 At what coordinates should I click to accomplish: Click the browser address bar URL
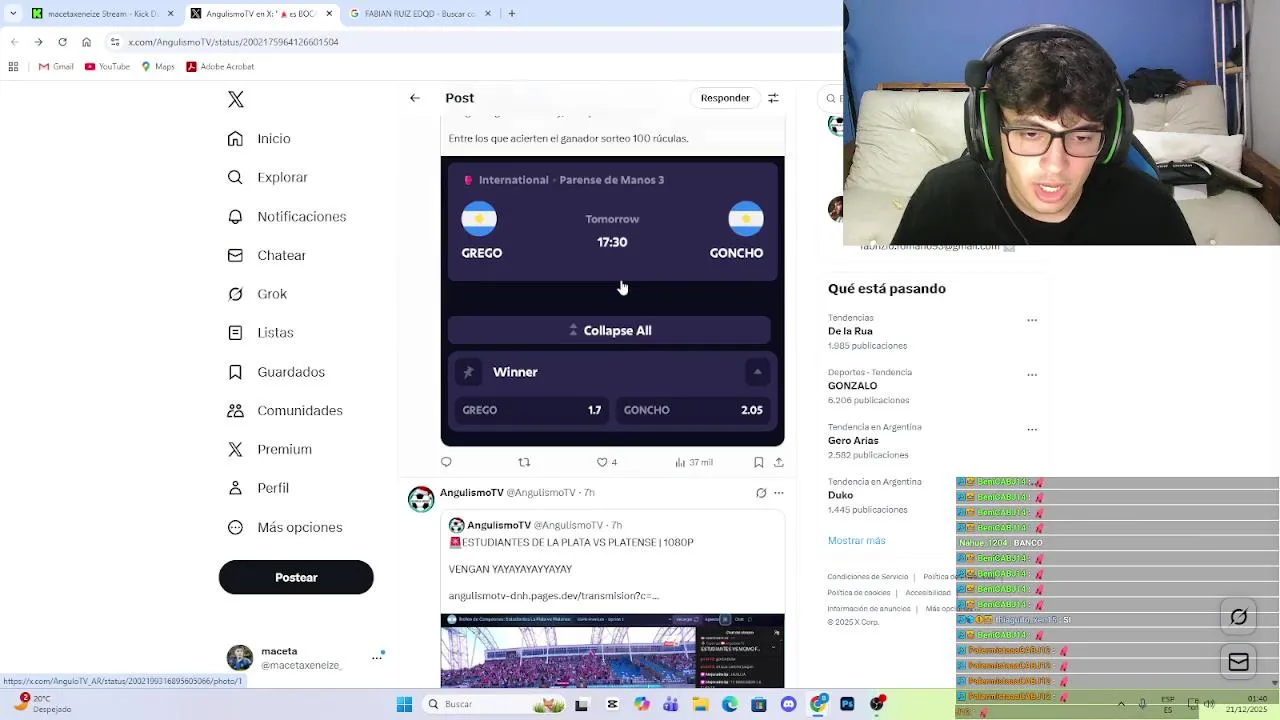click(234, 42)
